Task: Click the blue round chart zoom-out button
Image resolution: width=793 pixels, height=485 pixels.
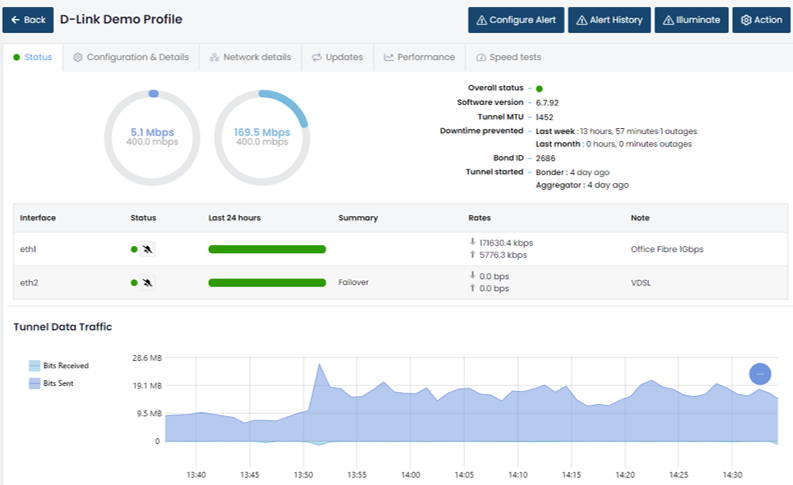Action: tap(760, 374)
